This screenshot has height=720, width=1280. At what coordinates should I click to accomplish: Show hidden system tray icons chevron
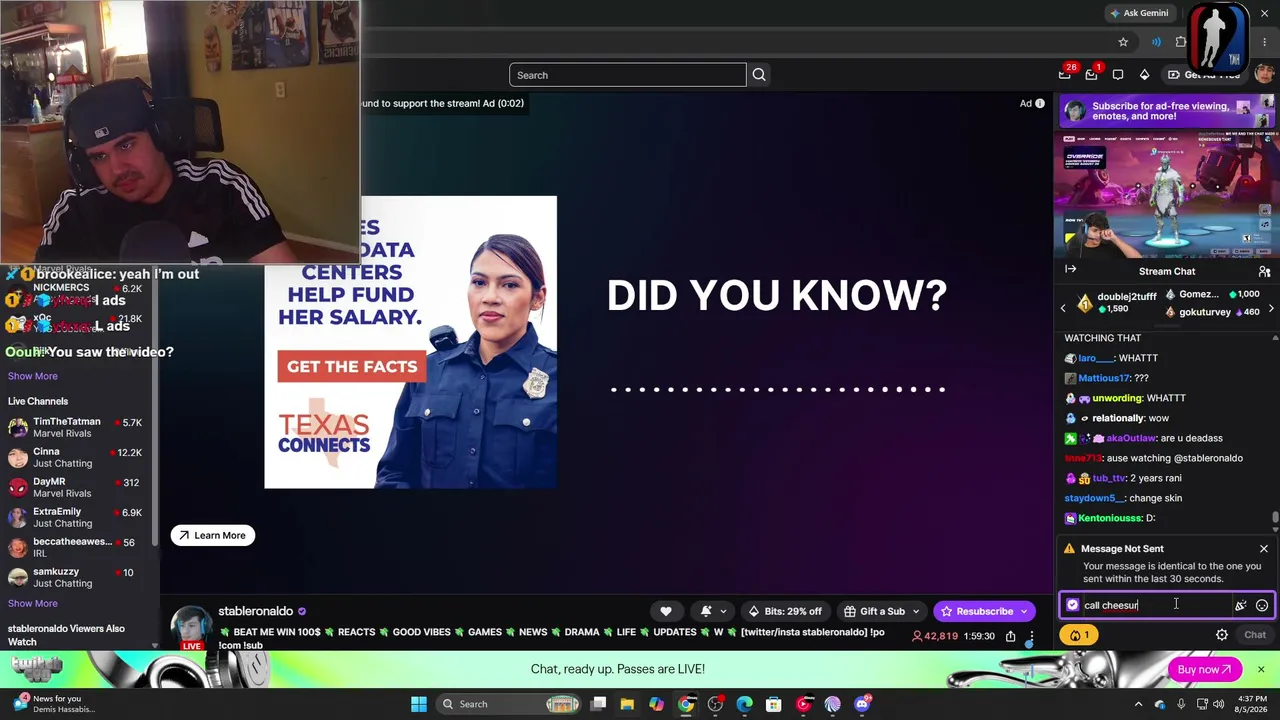click(x=1138, y=704)
